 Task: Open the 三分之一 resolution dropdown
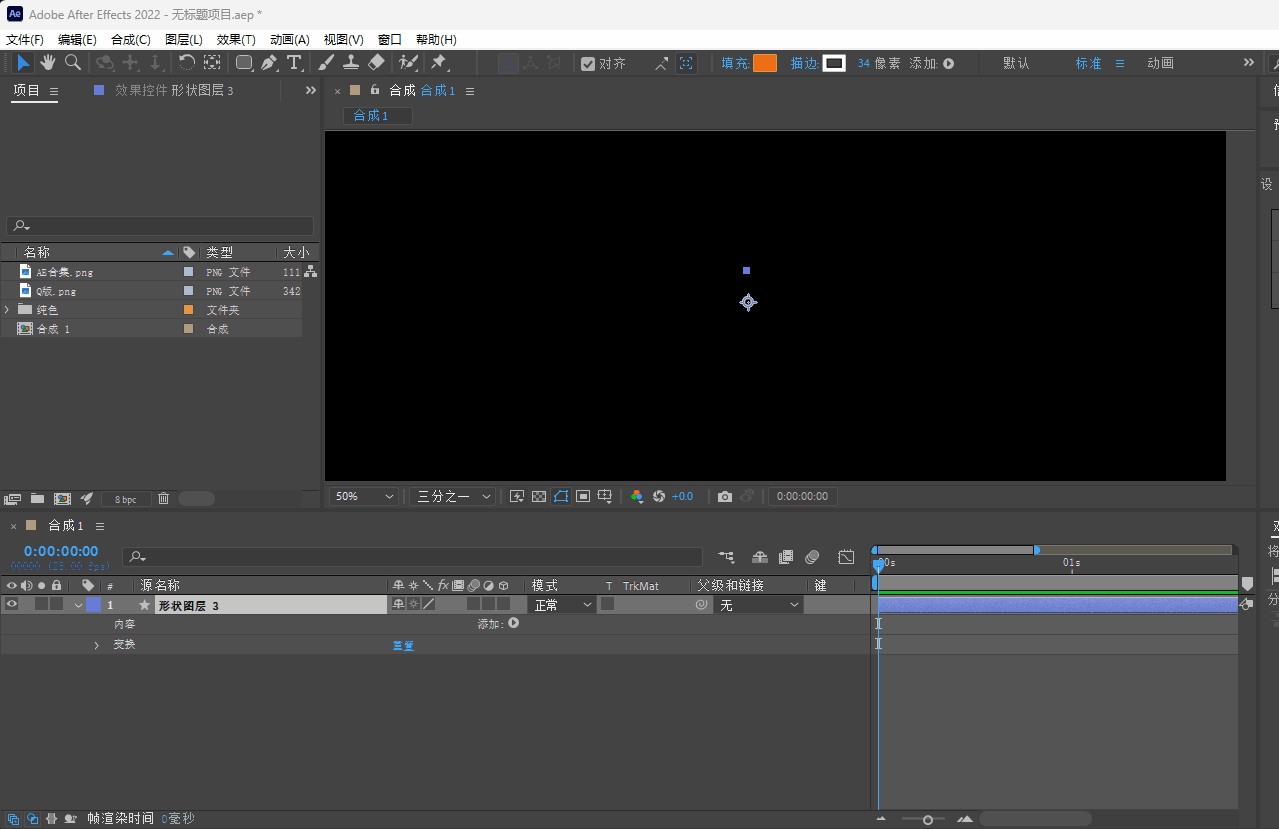[452, 496]
